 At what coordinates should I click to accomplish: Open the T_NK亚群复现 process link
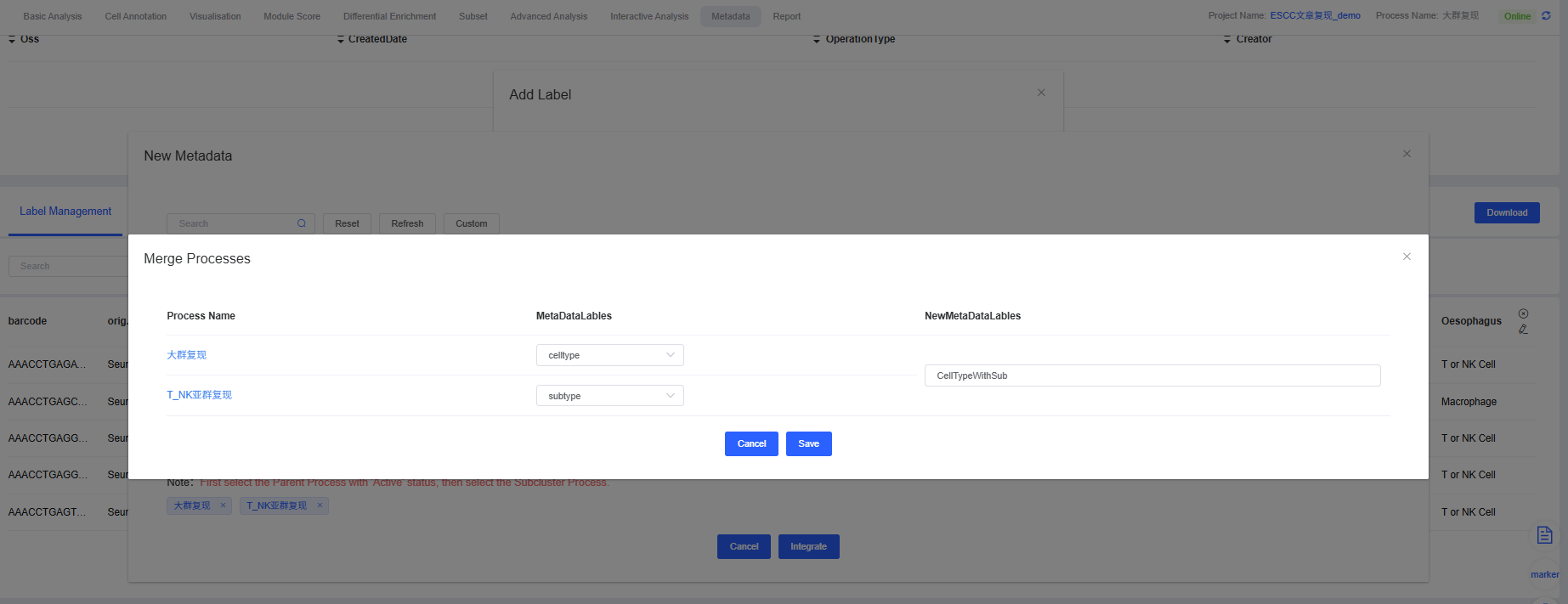pos(199,395)
